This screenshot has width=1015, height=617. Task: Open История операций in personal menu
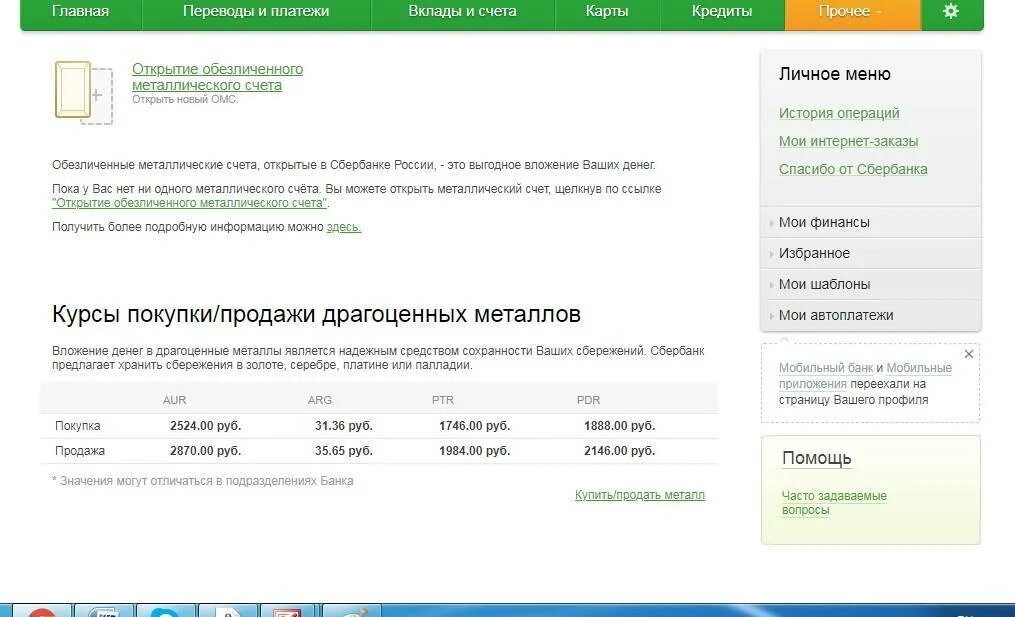click(x=837, y=113)
